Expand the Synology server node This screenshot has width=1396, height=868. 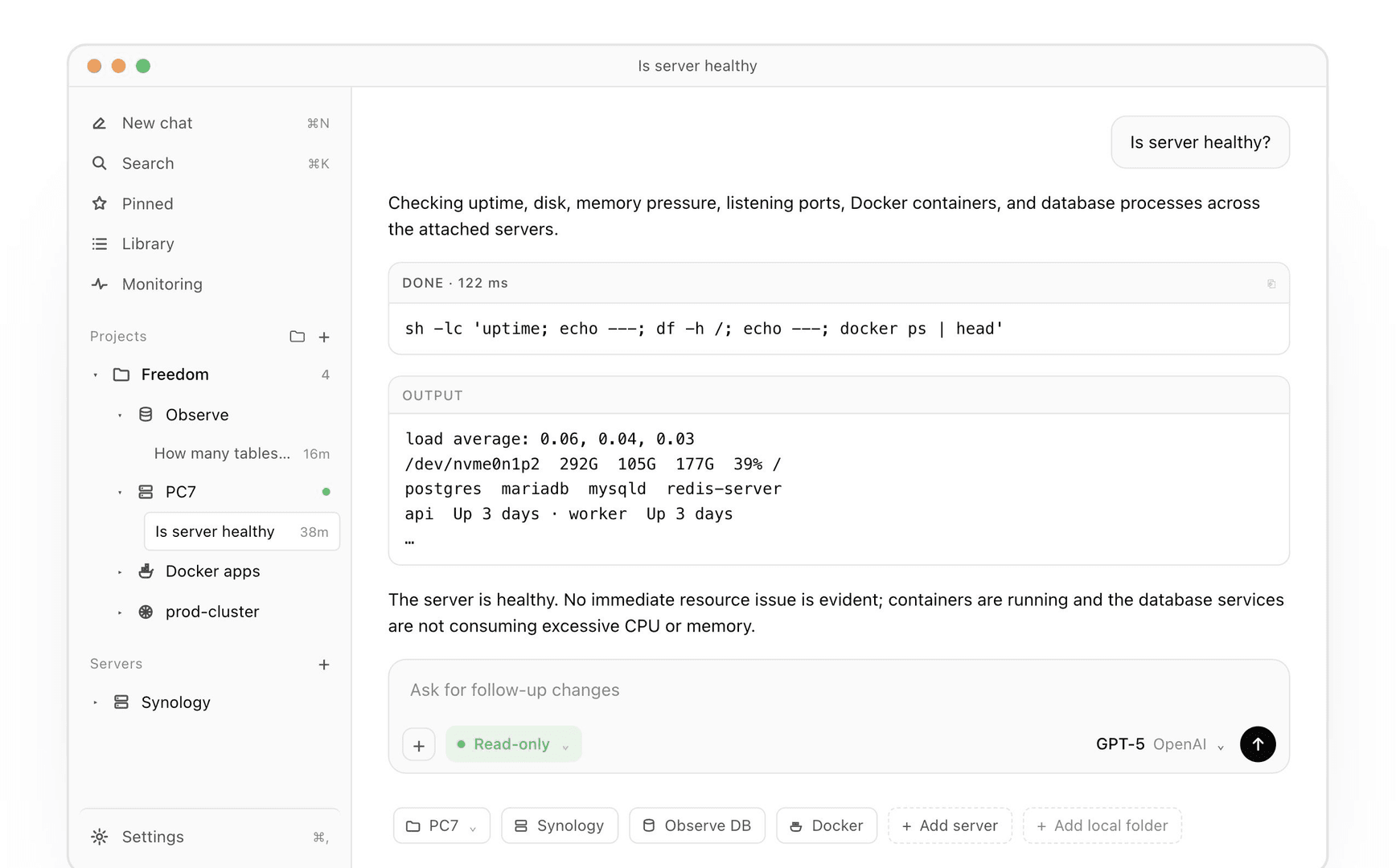(95, 702)
